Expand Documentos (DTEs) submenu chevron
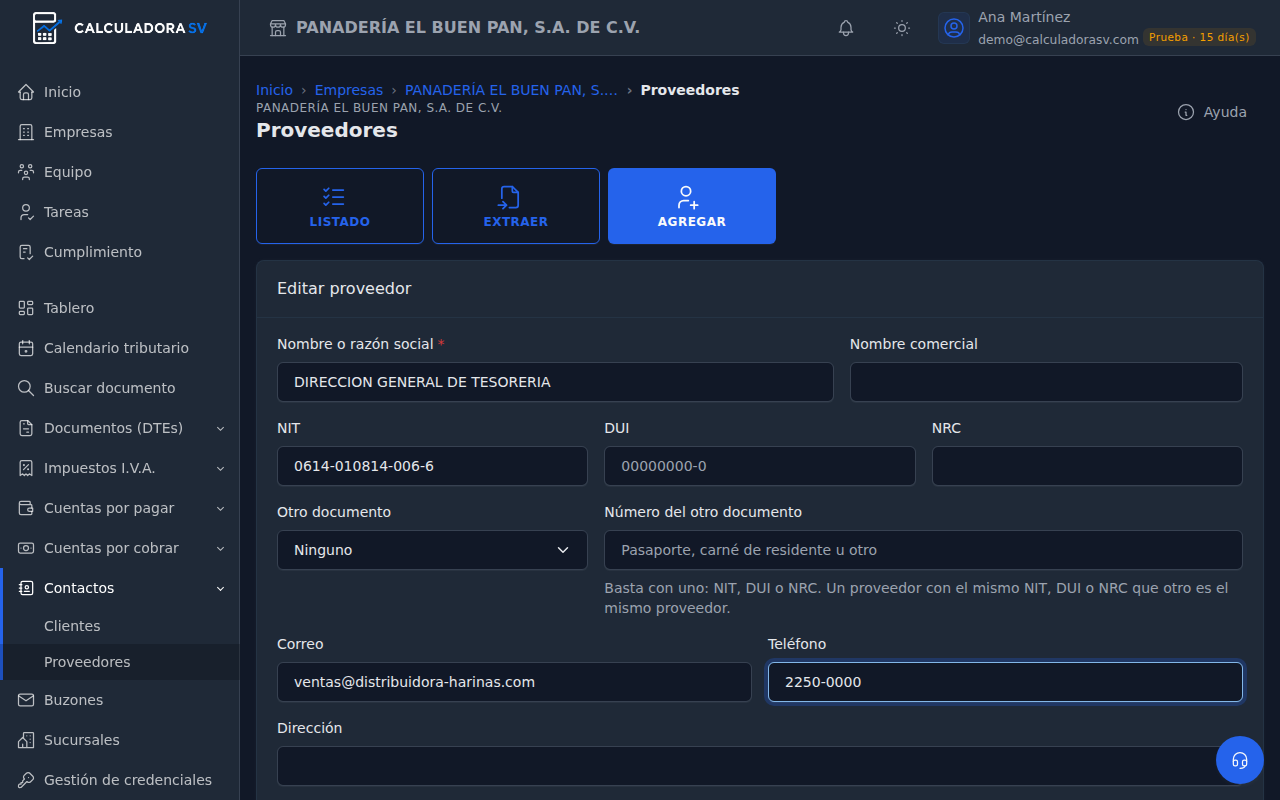Image resolution: width=1280 pixels, height=800 pixels. [x=221, y=428]
